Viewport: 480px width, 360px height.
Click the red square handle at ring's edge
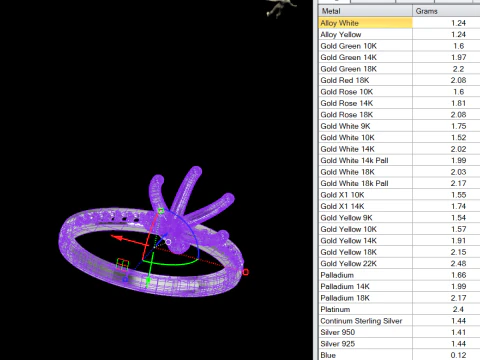coord(246,272)
